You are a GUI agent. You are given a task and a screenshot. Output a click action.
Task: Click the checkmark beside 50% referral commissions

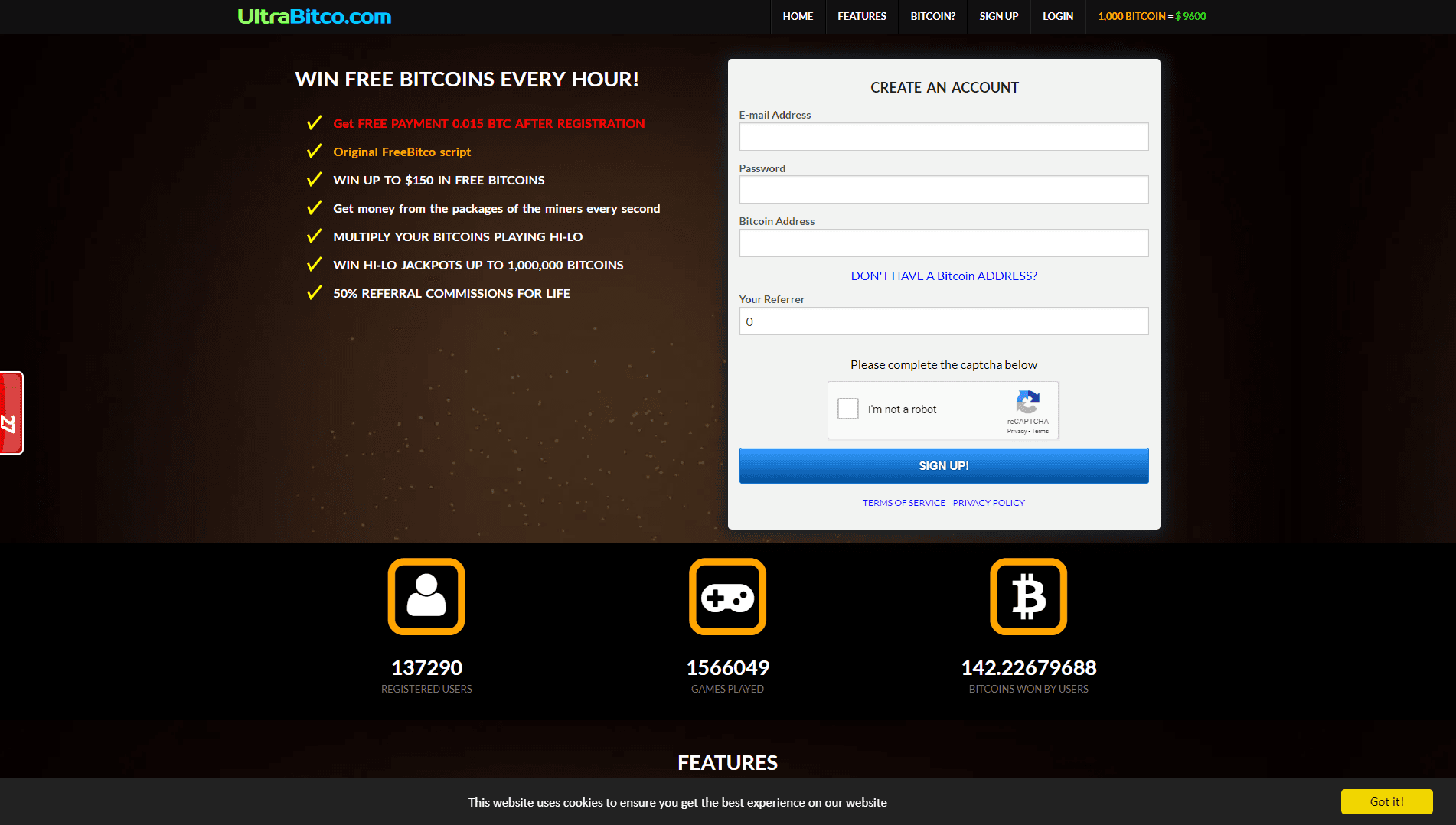tap(315, 292)
